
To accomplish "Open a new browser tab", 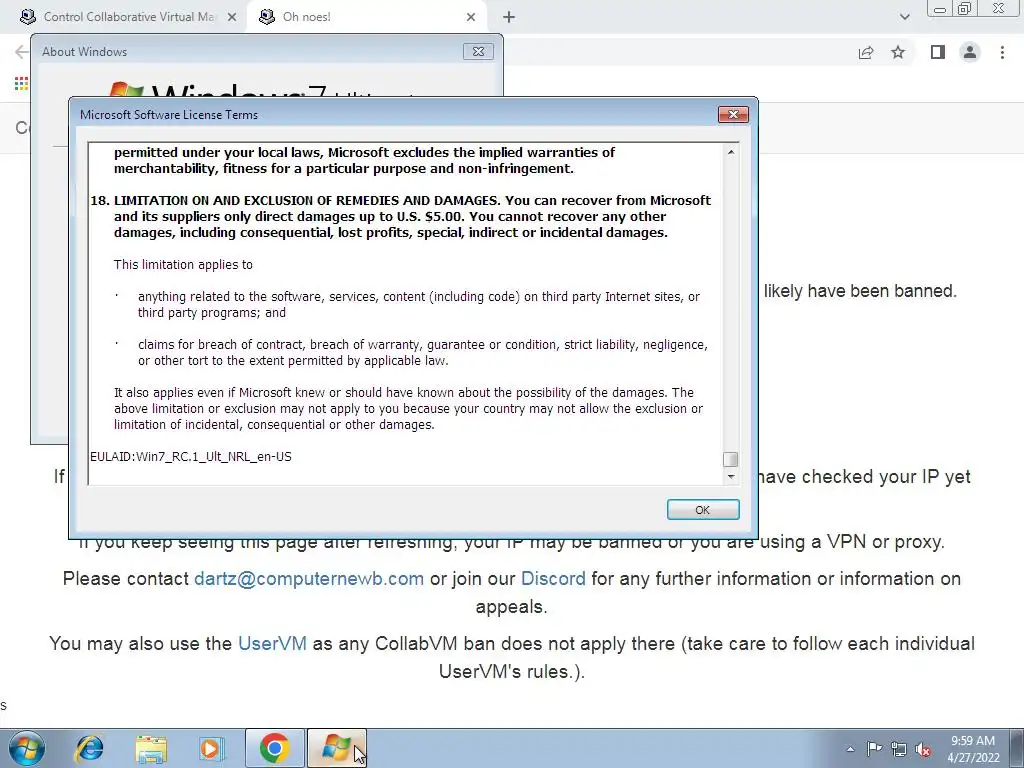I will pos(509,18).
